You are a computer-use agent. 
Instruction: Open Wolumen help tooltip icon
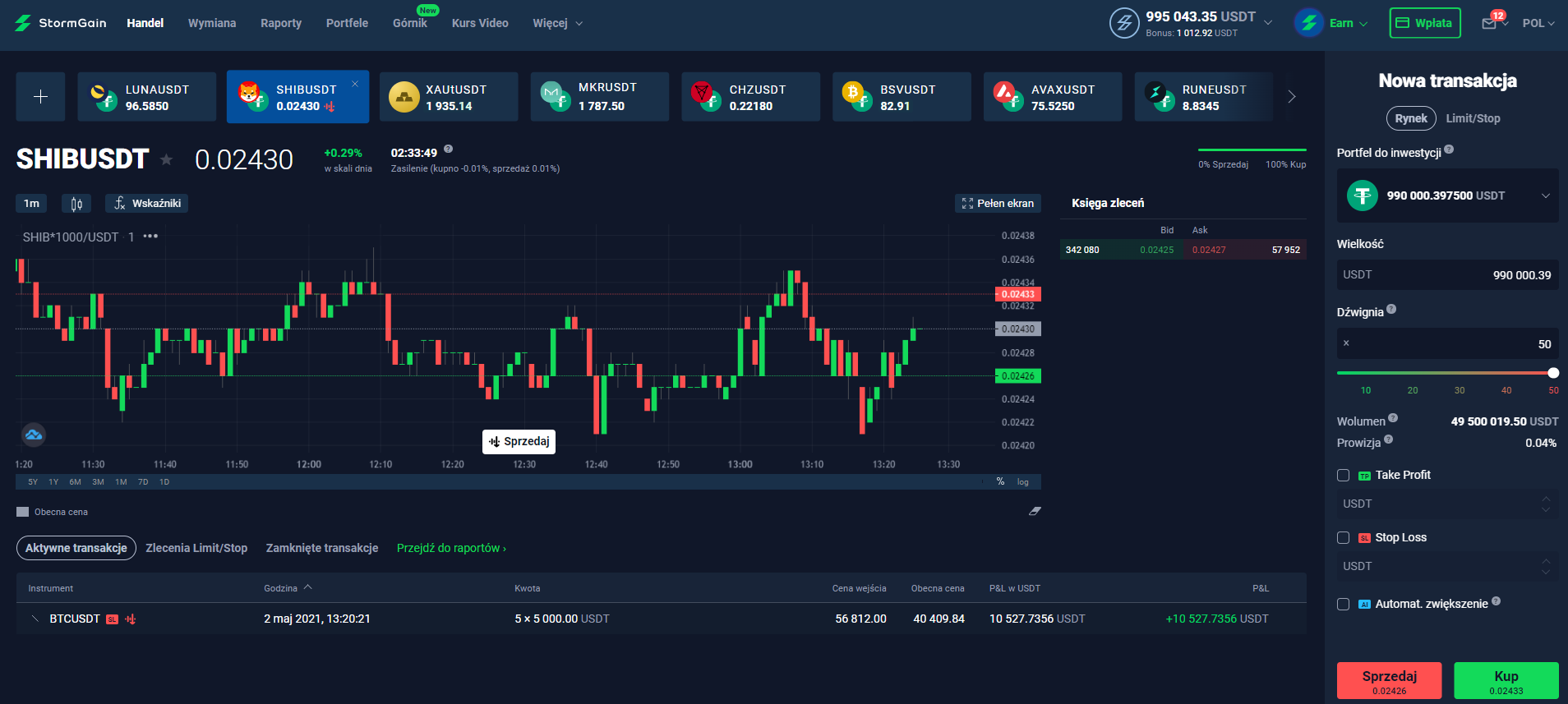(x=1393, y=418)
